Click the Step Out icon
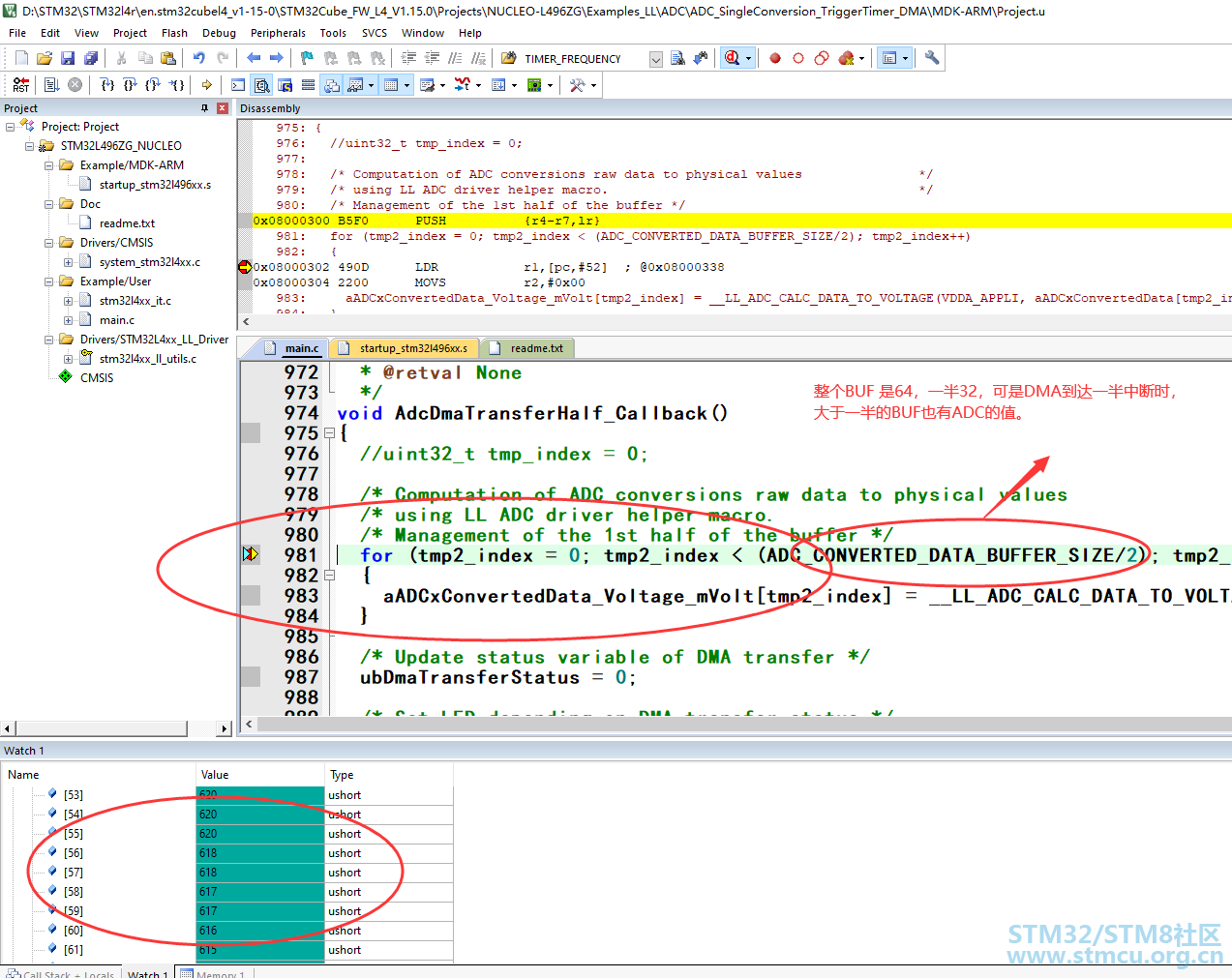 tap(153, 85)
